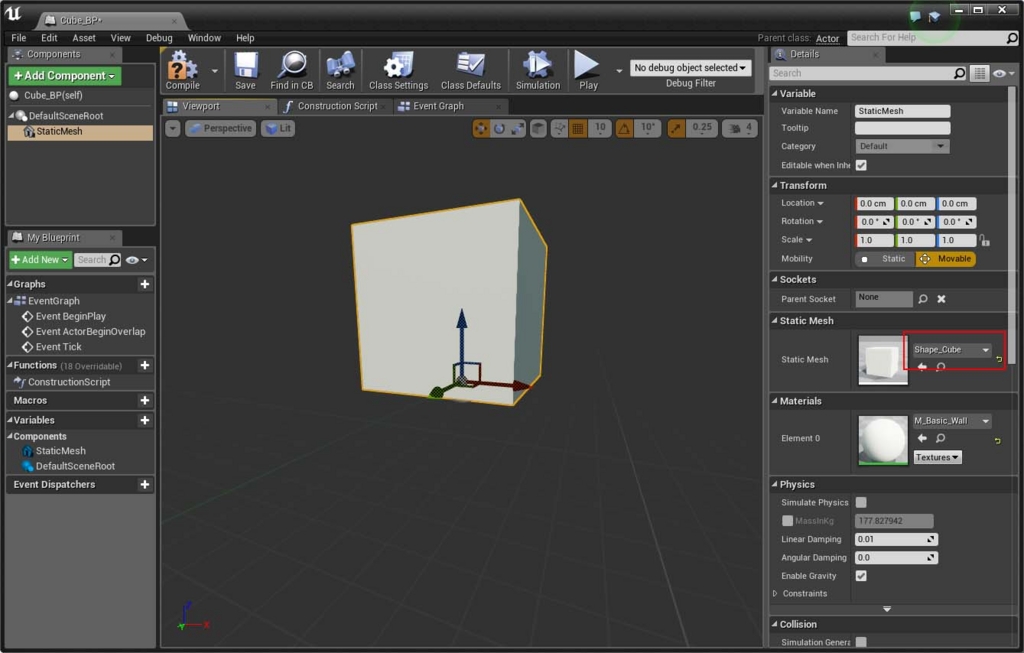Viewport: 1024px width, 653px height.
Task: Select the rotate gizmo mode icon
Action: (500, 129)
